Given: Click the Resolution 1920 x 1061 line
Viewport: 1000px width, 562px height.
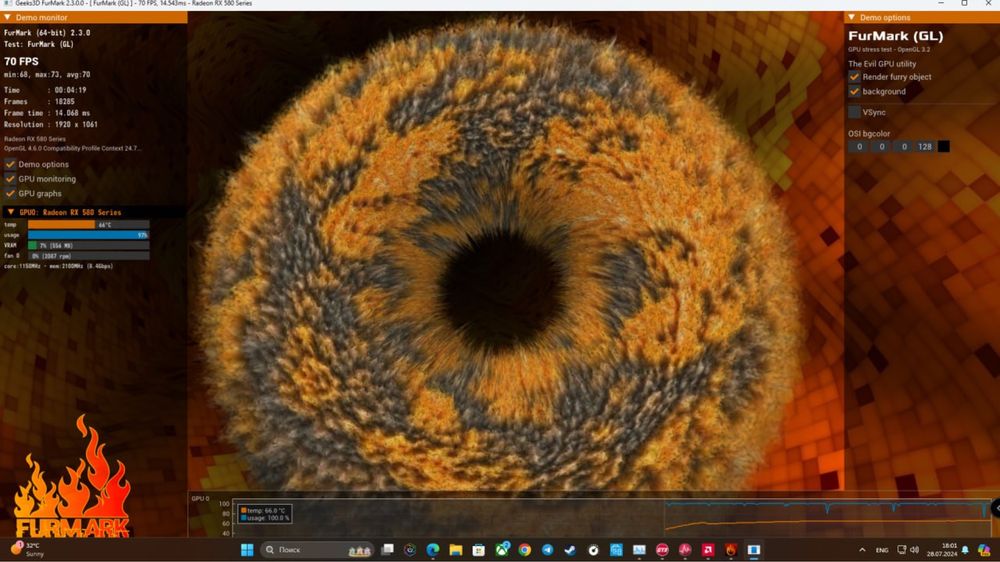Looking at the screenshot, I should click(x=51, y=124).
